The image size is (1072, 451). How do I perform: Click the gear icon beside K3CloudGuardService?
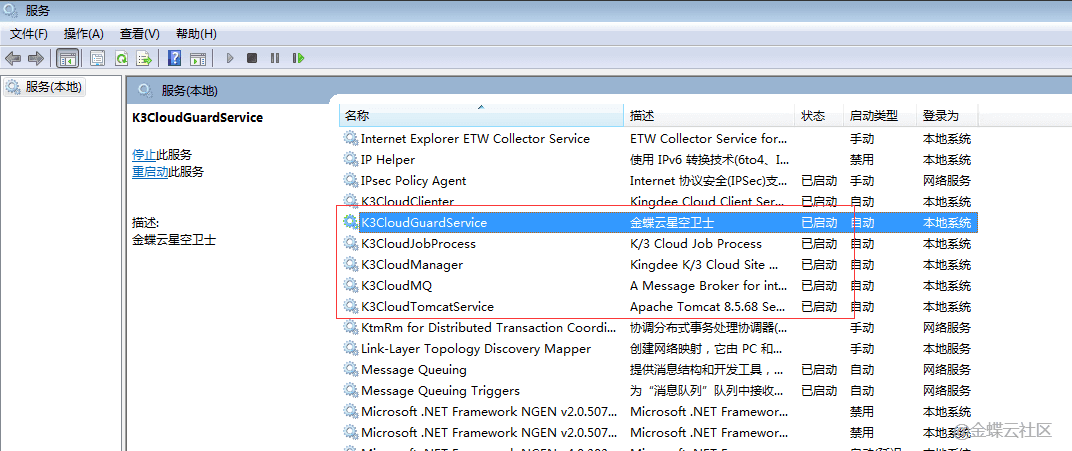[350, 222]
